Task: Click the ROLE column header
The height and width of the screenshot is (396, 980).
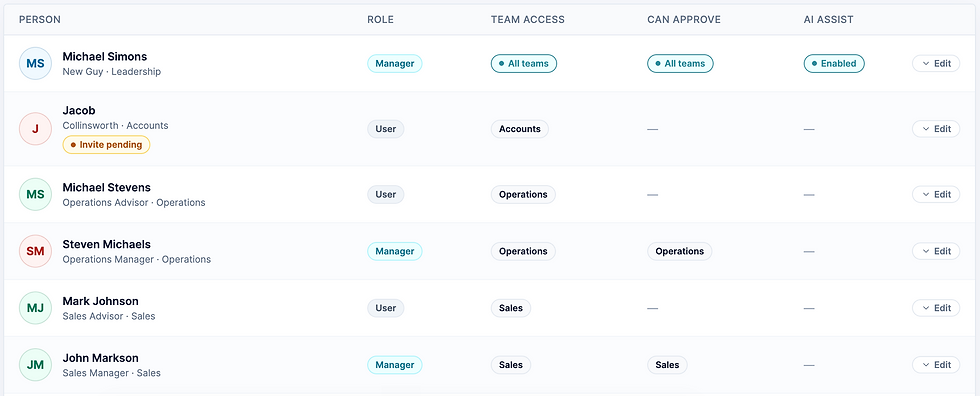Action: coord(381,20)
